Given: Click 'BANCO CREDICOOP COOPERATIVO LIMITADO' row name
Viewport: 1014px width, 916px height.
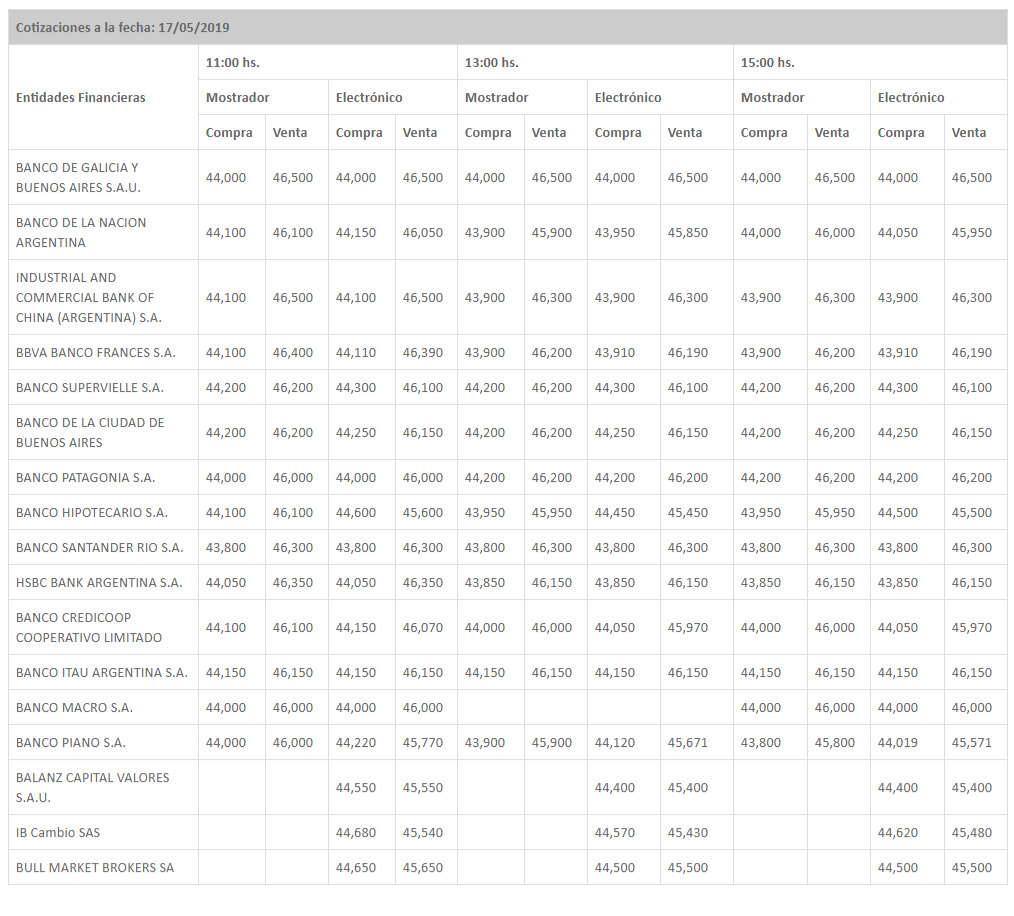Looking at the screenshot, I should coord(89,627).
